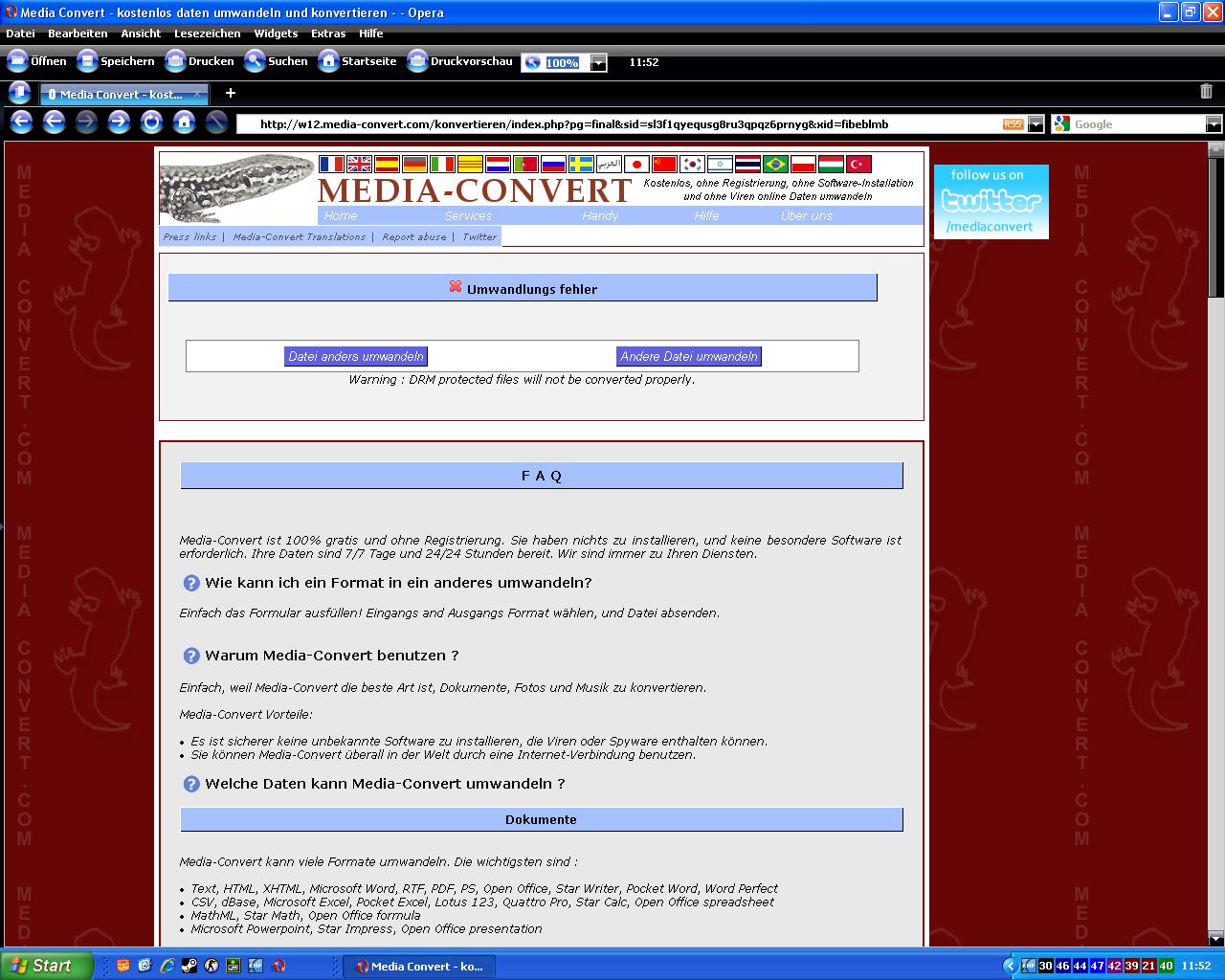
Task: Click the Google search input field
Action: (1138, 124)
